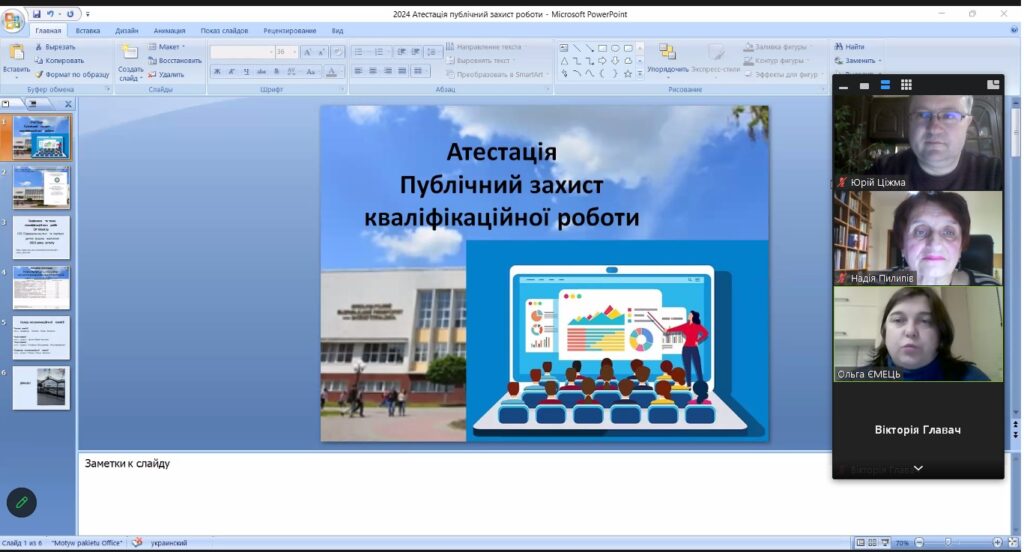
Task: Click the Paste (Вставить) clipboard icon
Action: [16, 54]
